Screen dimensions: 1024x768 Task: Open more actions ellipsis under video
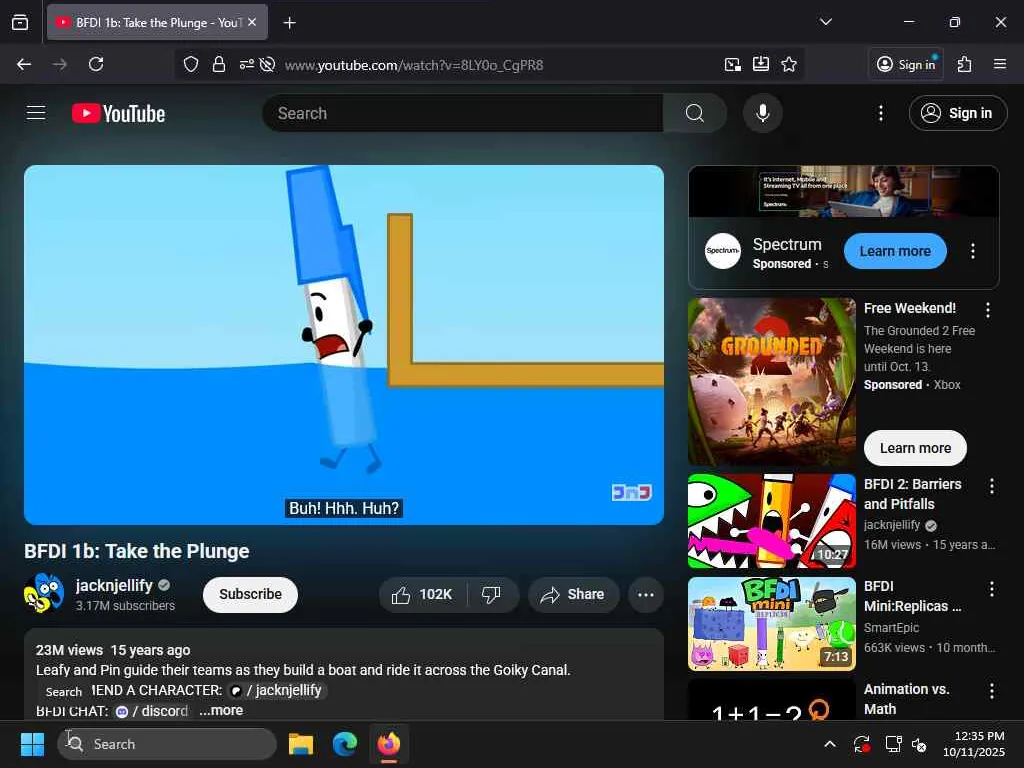click(x=645, y=594)
